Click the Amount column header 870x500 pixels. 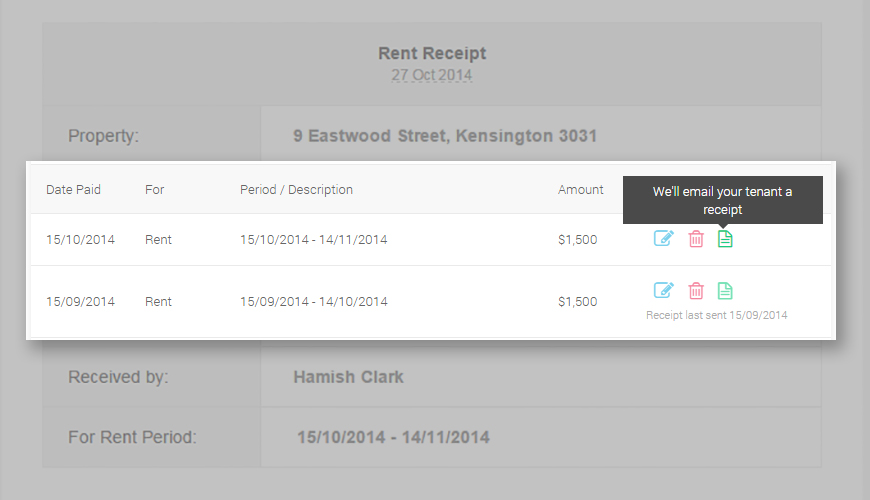point(581,190)
